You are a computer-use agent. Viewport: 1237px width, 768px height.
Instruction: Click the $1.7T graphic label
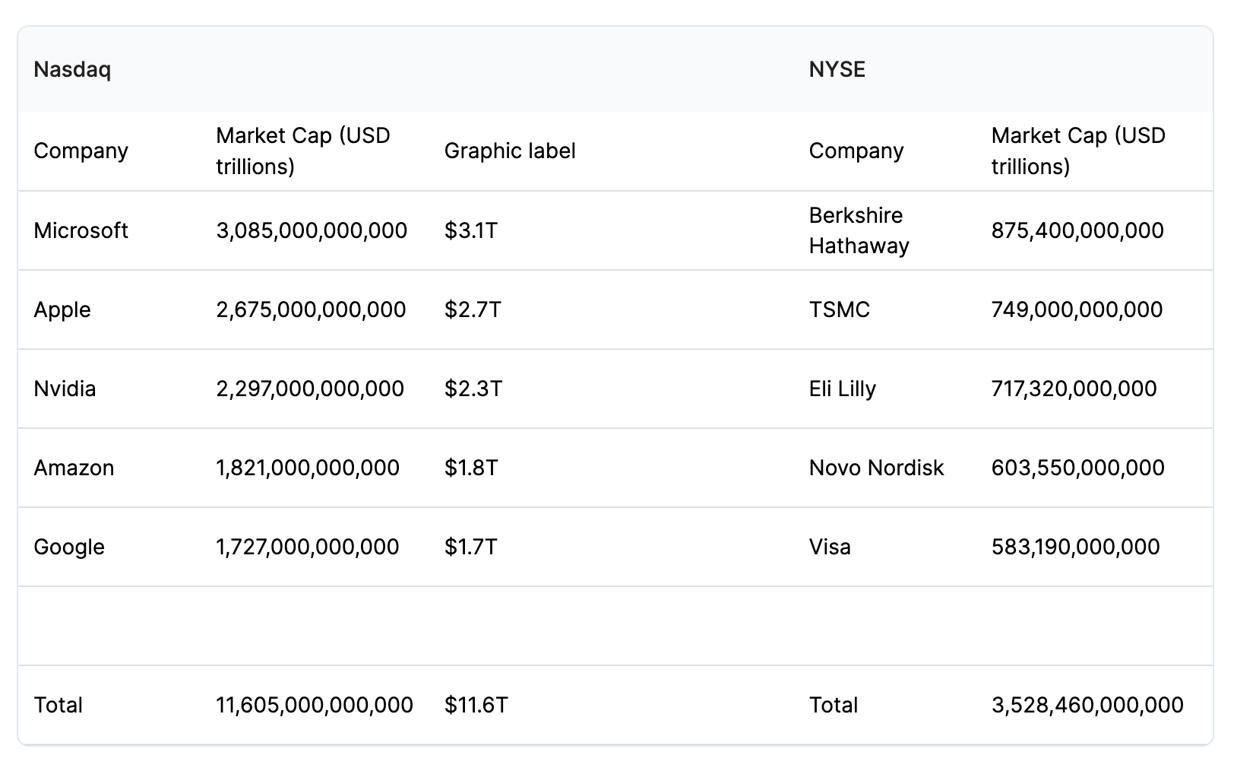click(x=471, y=547)
